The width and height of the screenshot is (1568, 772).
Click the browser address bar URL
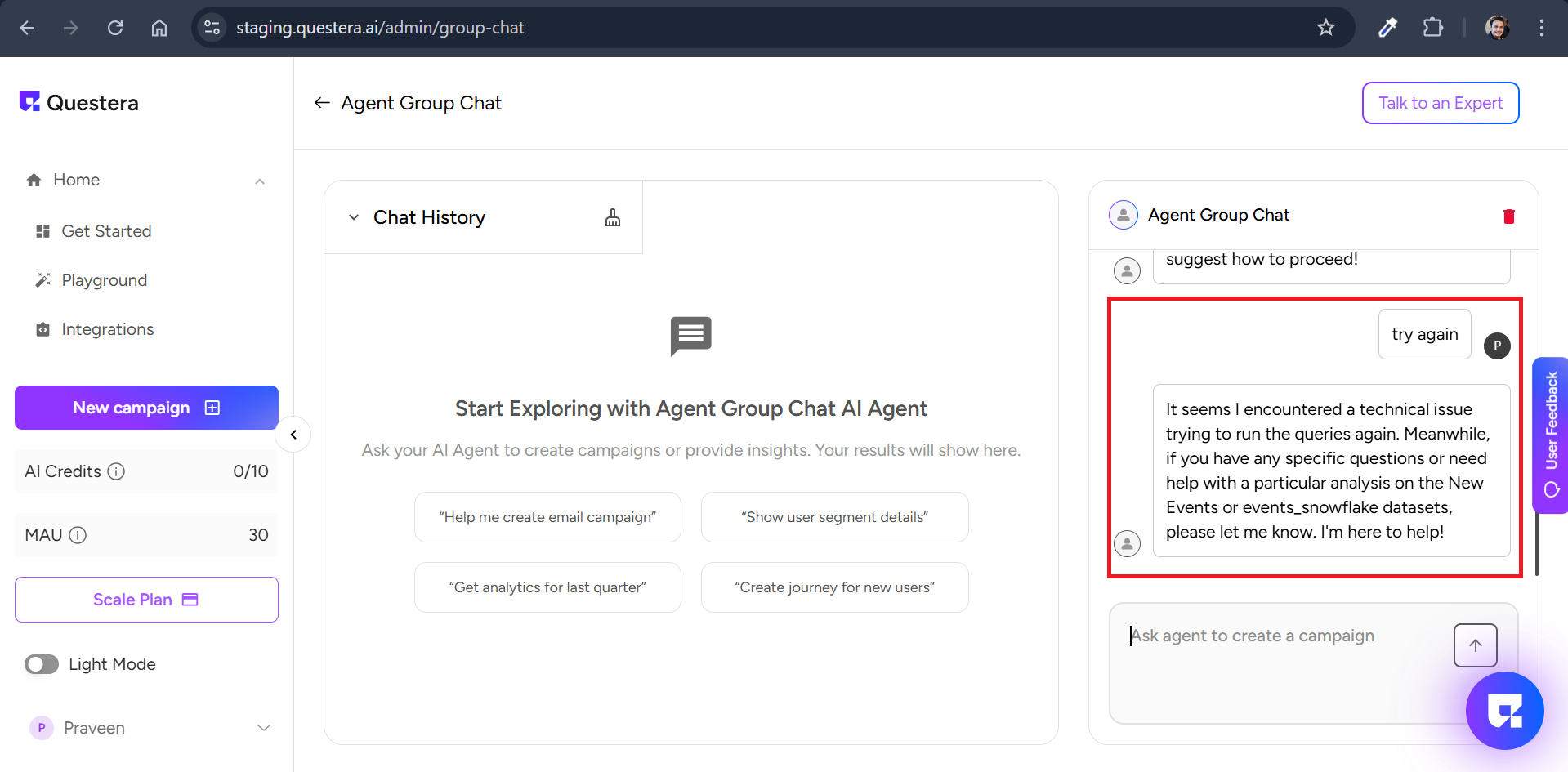coord(380,28)
